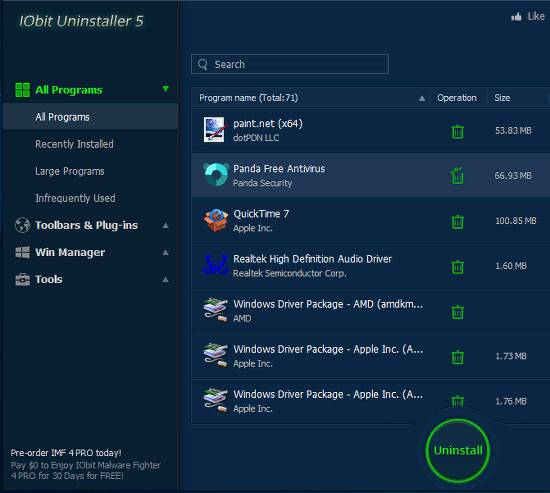Open the All Programs sub-item
The width and height of the screenshot is (550, 493).
[x=90, y=117]
